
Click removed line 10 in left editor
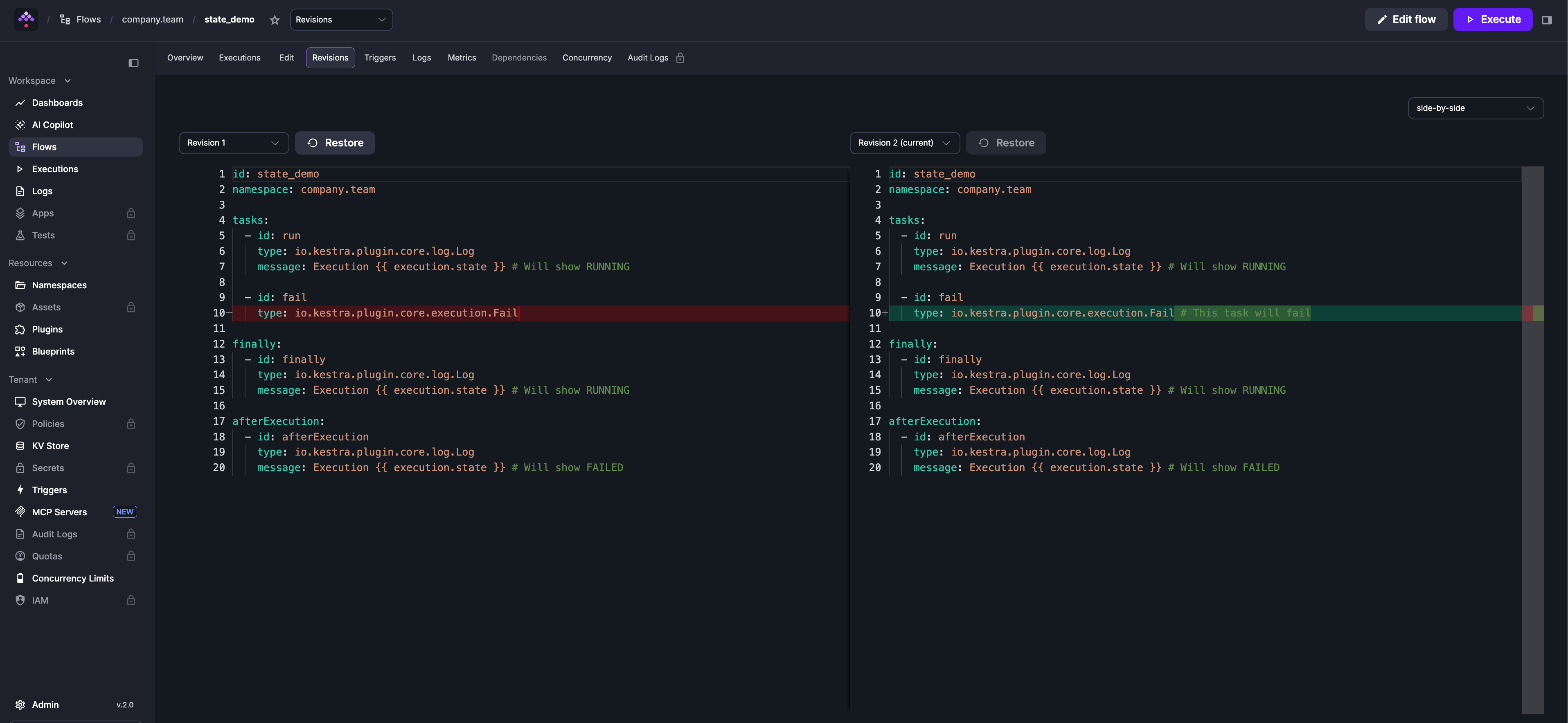[541, 313]
